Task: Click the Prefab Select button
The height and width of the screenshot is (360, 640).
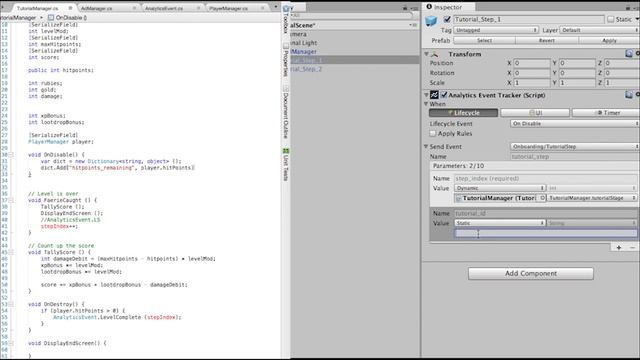Action: tap(484, 40)
